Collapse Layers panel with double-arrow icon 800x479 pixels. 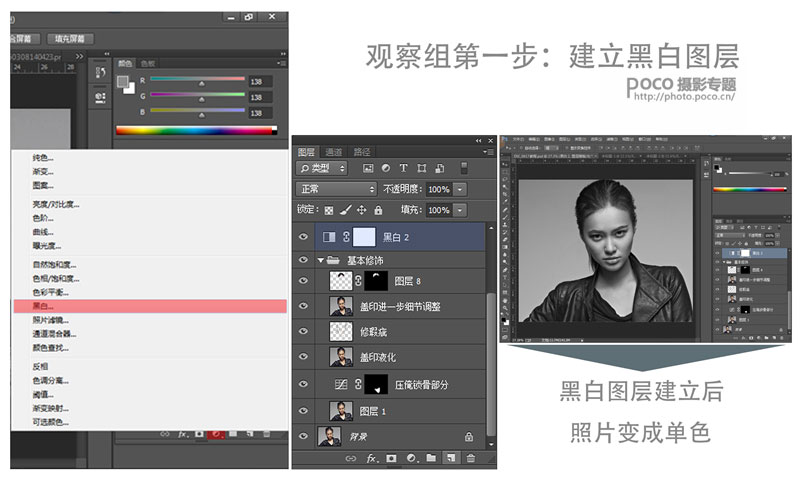point(478,141)
